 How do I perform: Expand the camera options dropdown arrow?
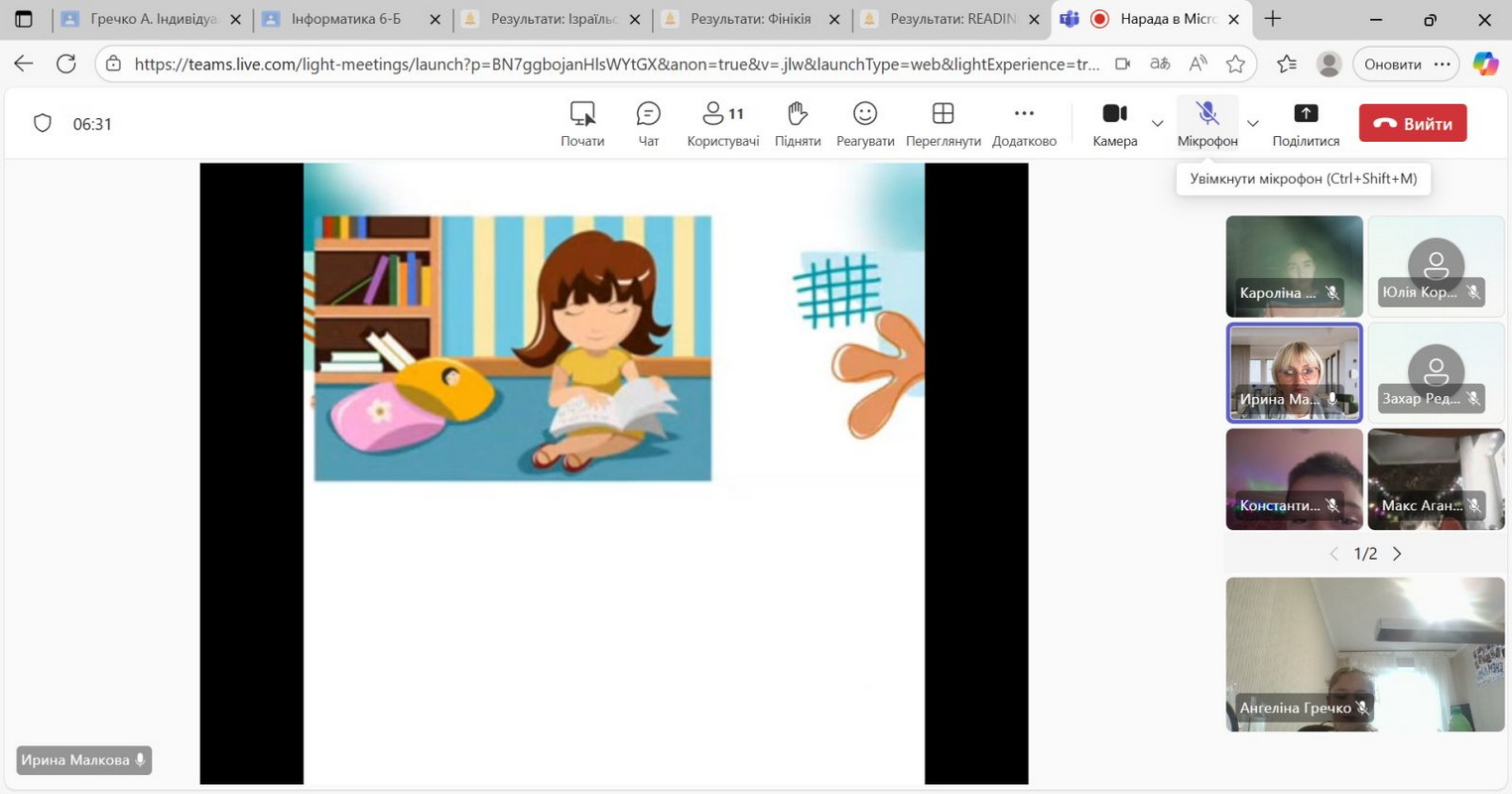click(1157, 124)
